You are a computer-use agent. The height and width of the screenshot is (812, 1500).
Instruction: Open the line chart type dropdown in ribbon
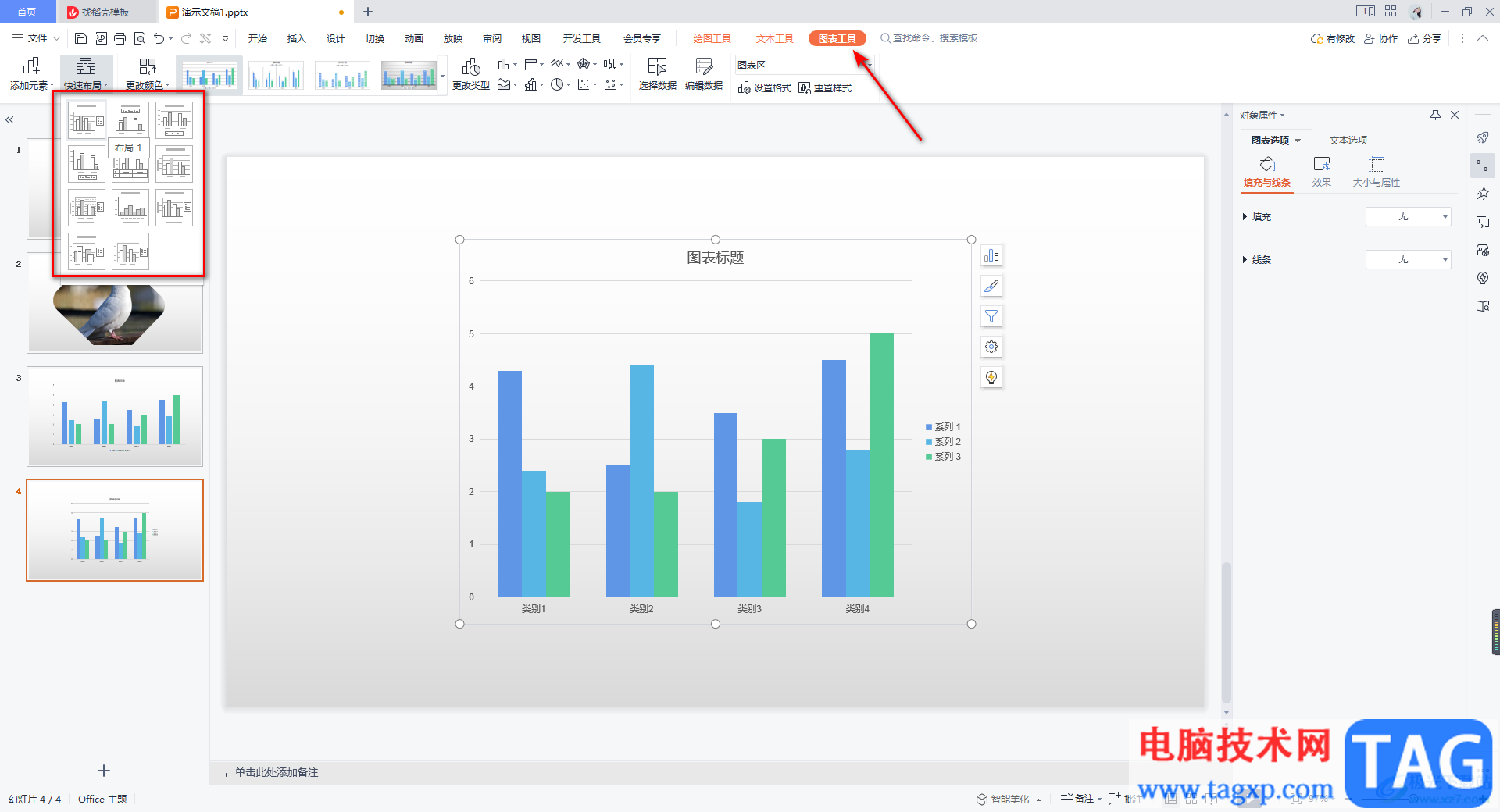560,64
